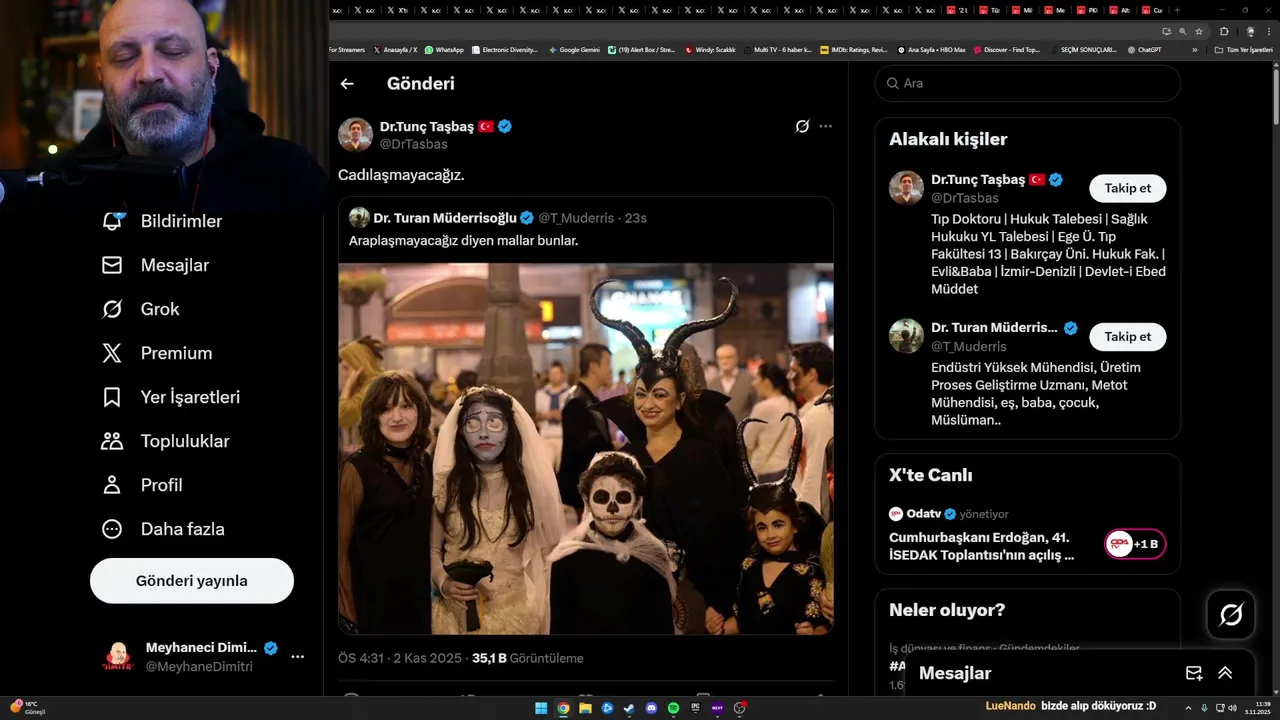Follow Dr. Turan Müderrisoğlu with Takip et
Image resolution: width=1280 pixels, height=720 pixels.
coord(1128,337)
